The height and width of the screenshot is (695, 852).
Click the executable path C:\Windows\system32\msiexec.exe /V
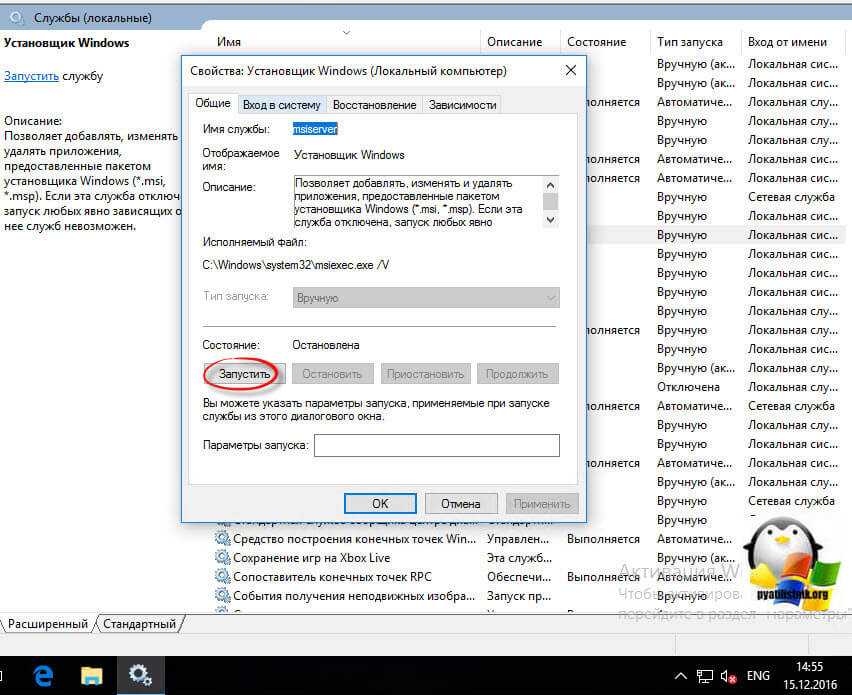pyautogui.click(x=296, y=265)
